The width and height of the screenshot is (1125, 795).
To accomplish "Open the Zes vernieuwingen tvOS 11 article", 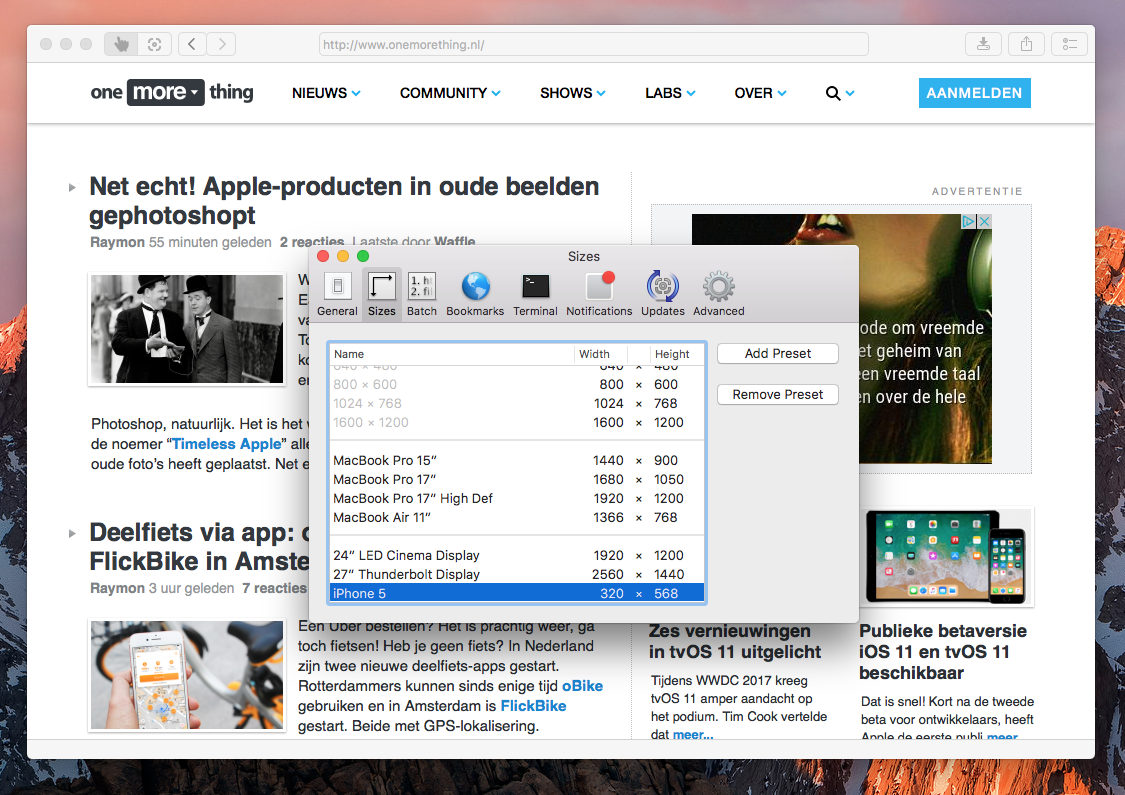I will (x=735, y=641).
